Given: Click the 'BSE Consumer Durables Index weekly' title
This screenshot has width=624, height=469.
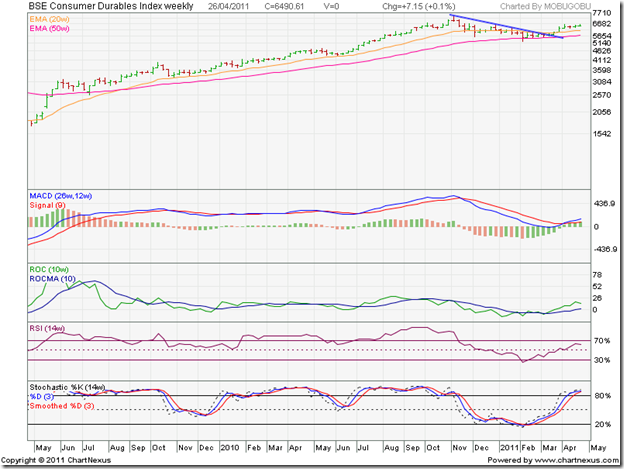Looking at the screenshot, I should click(111, 6).
